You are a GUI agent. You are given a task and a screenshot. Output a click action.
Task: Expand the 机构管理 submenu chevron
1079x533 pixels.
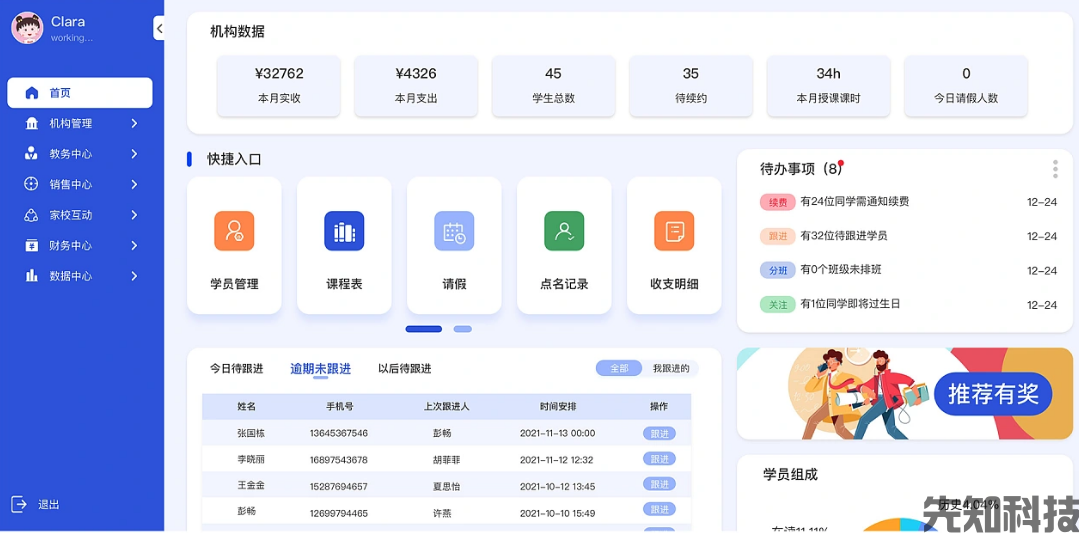tap(134, 124)
